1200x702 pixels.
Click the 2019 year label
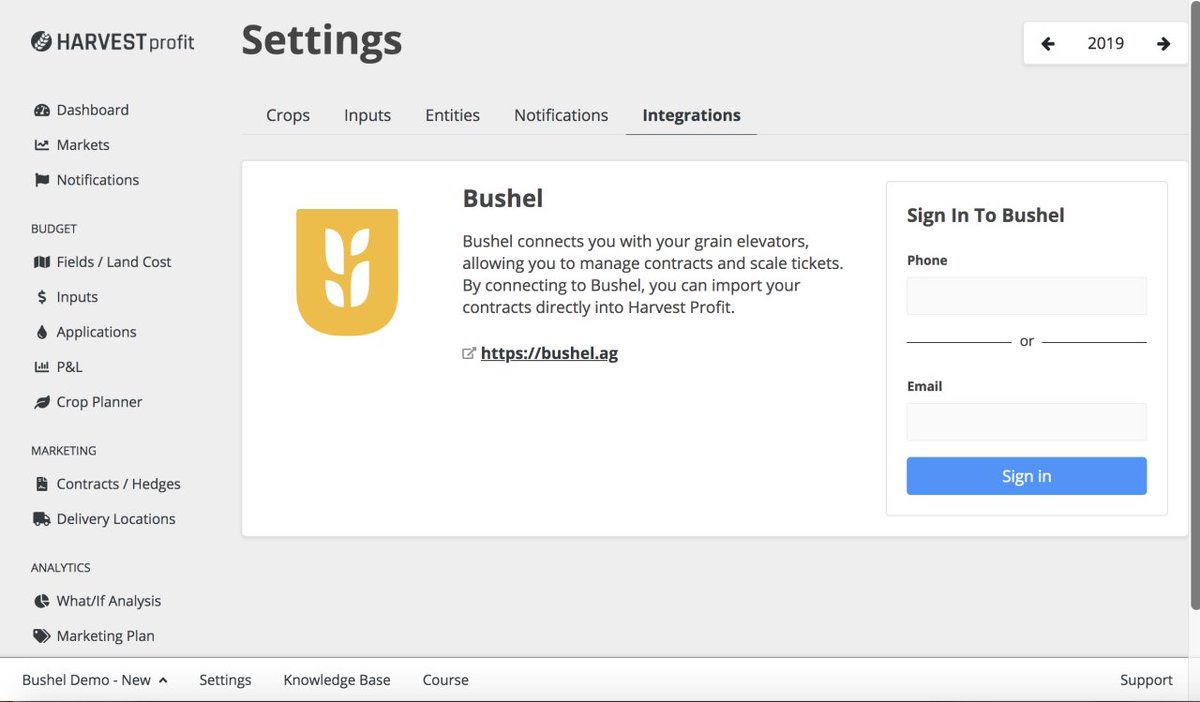[x=1105, y=43]
